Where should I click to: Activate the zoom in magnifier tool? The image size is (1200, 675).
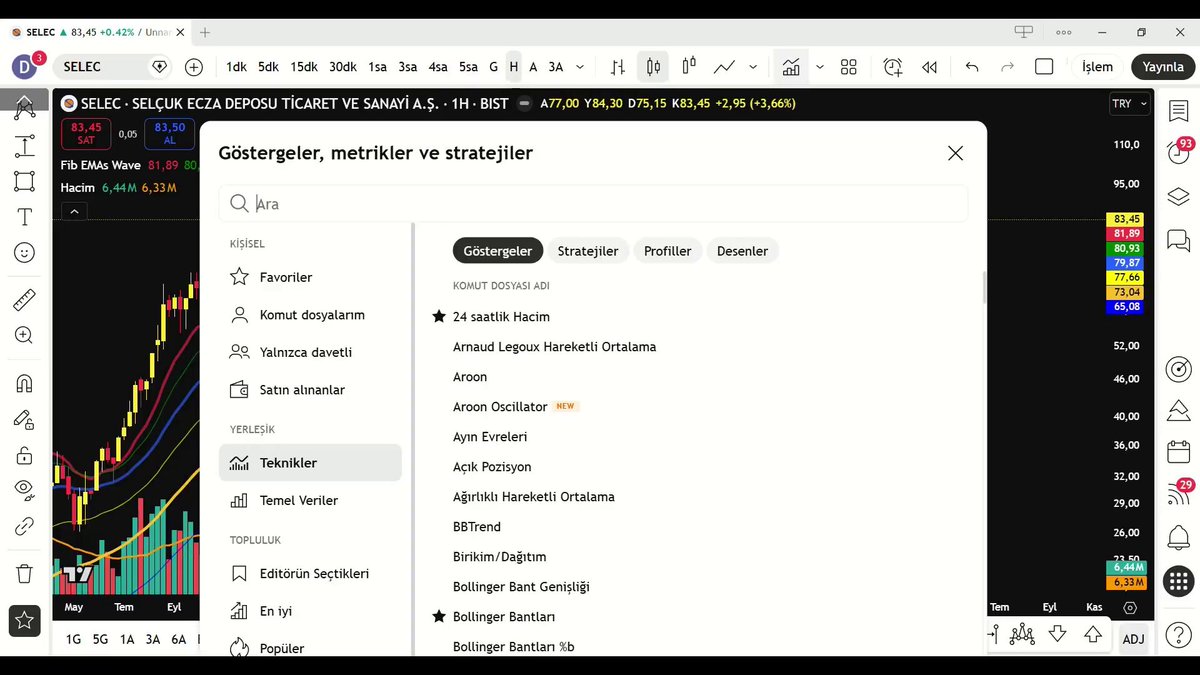(24, 336)
